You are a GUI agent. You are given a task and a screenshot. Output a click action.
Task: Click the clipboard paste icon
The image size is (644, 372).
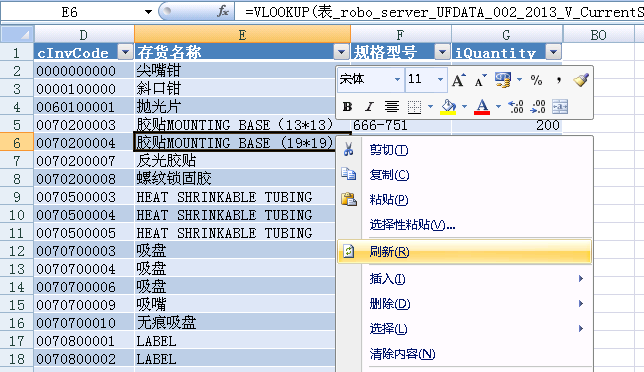[x=349, y=199]
